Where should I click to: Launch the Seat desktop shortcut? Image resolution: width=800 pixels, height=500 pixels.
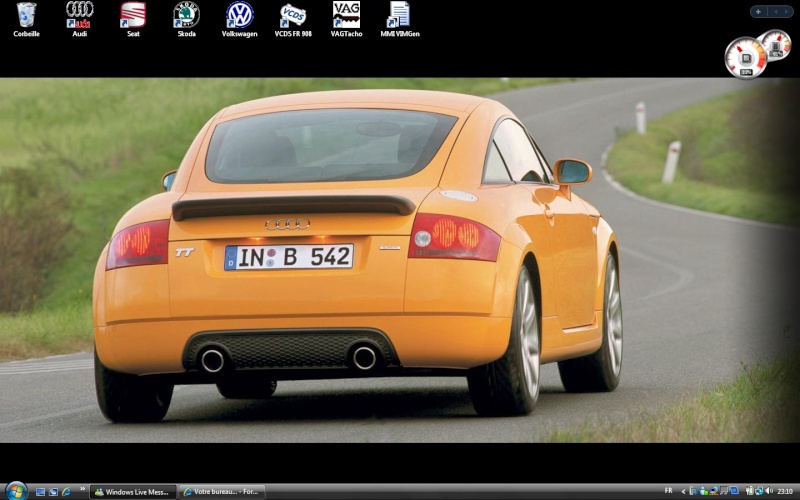(x=133, y=16)
